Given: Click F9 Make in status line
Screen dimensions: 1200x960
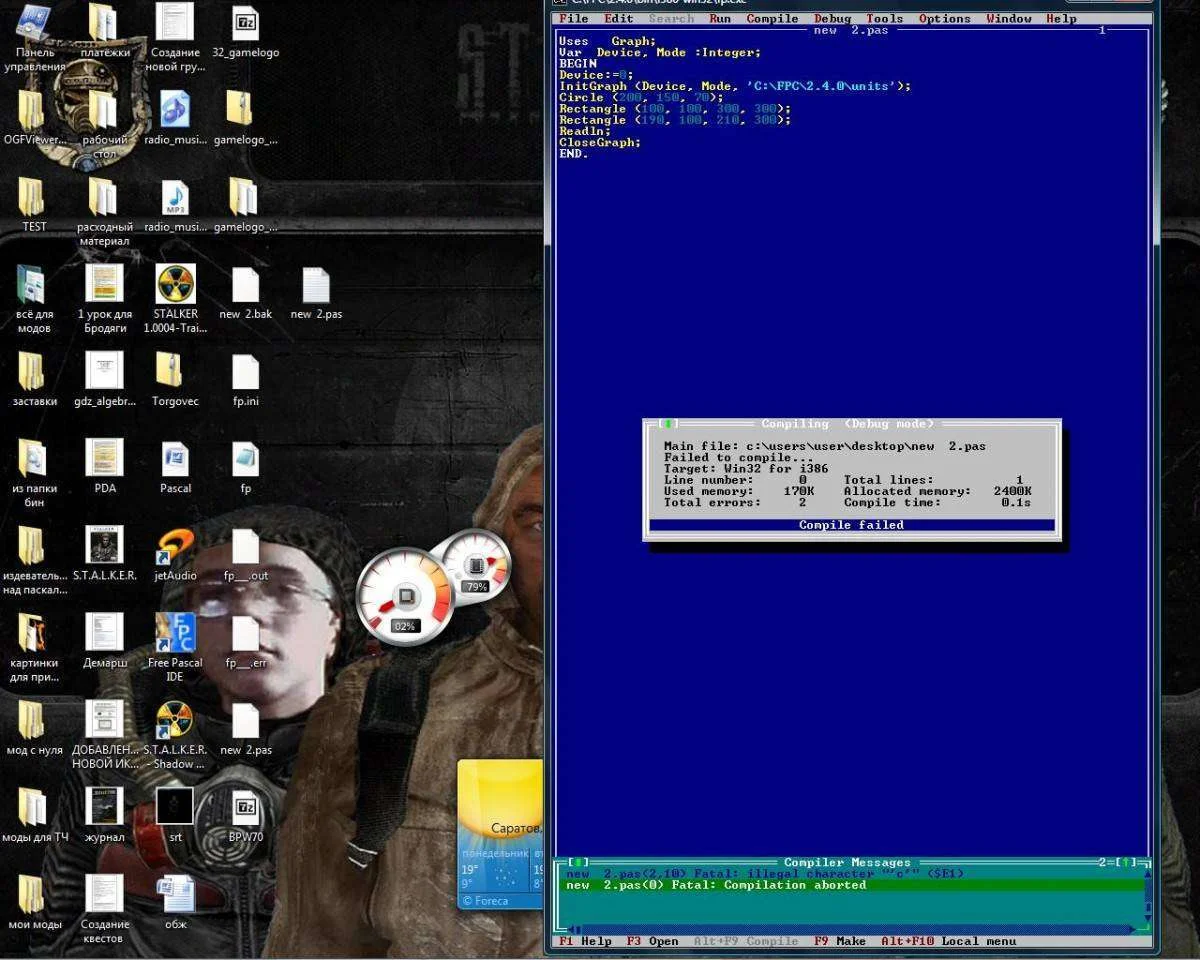Looking at the screenshot, I should [x=840, y=941].
